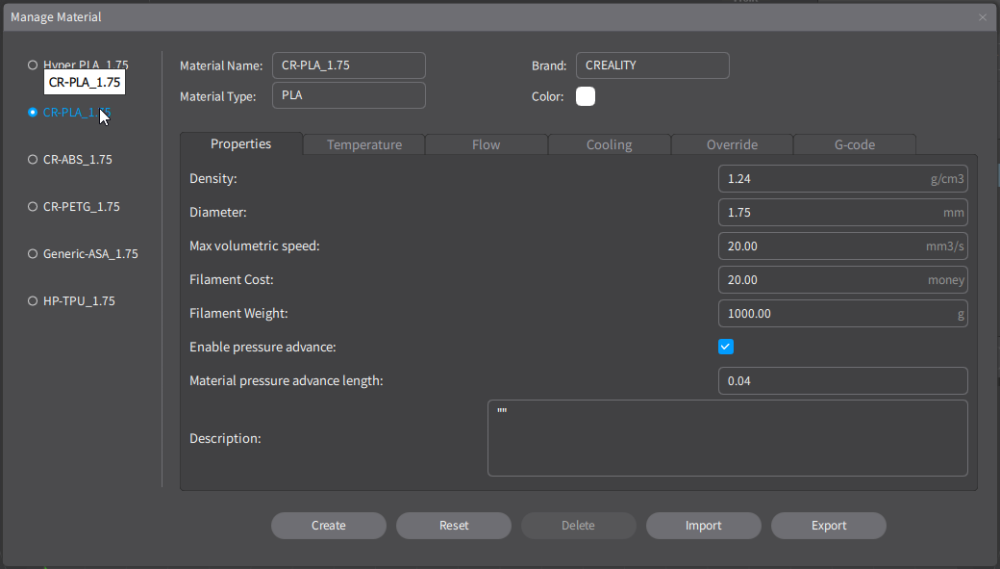
Task: Click the 'Density:' label
Action: (x=213, y=179)
